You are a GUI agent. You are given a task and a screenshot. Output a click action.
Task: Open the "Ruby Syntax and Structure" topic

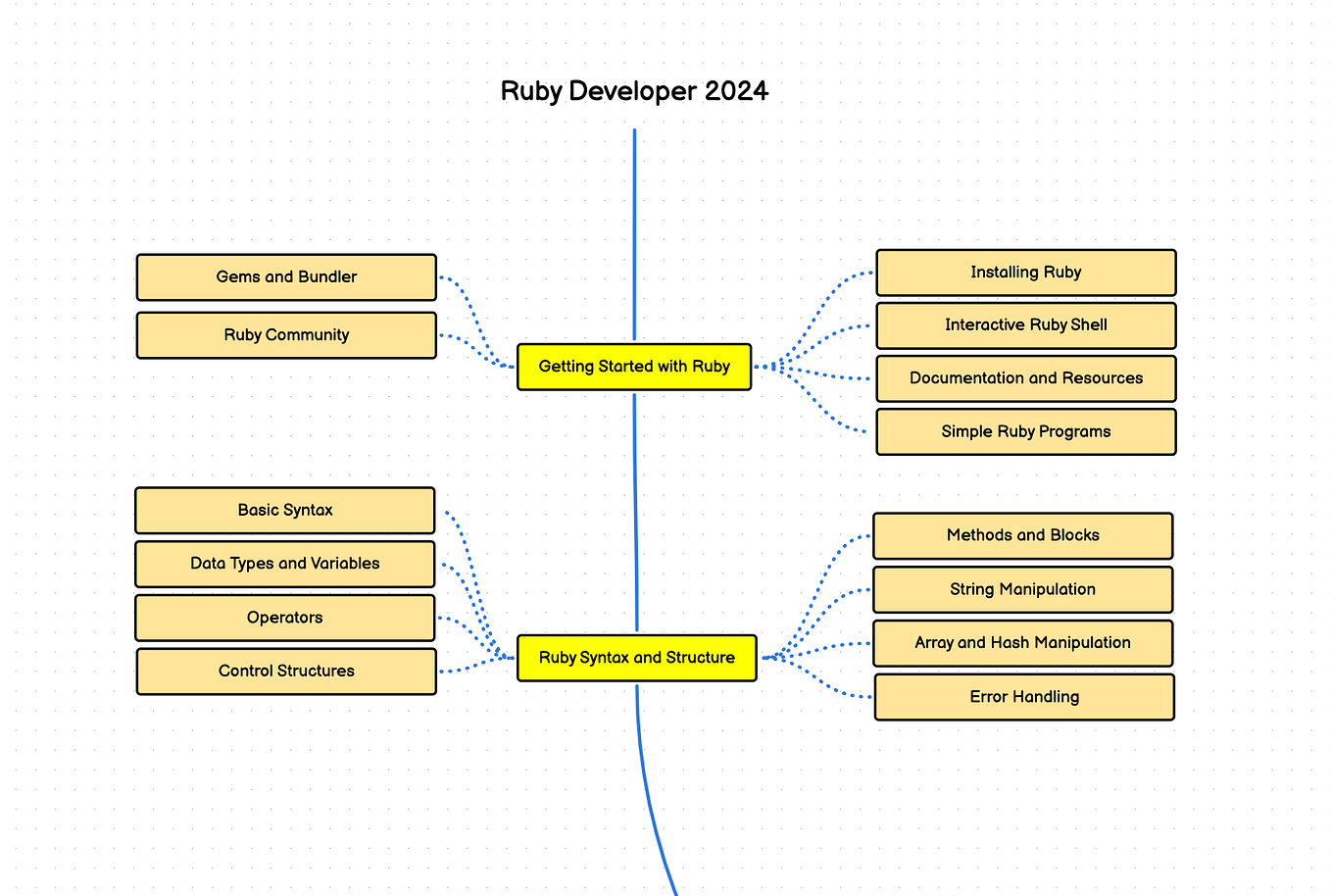coord(636,658)
